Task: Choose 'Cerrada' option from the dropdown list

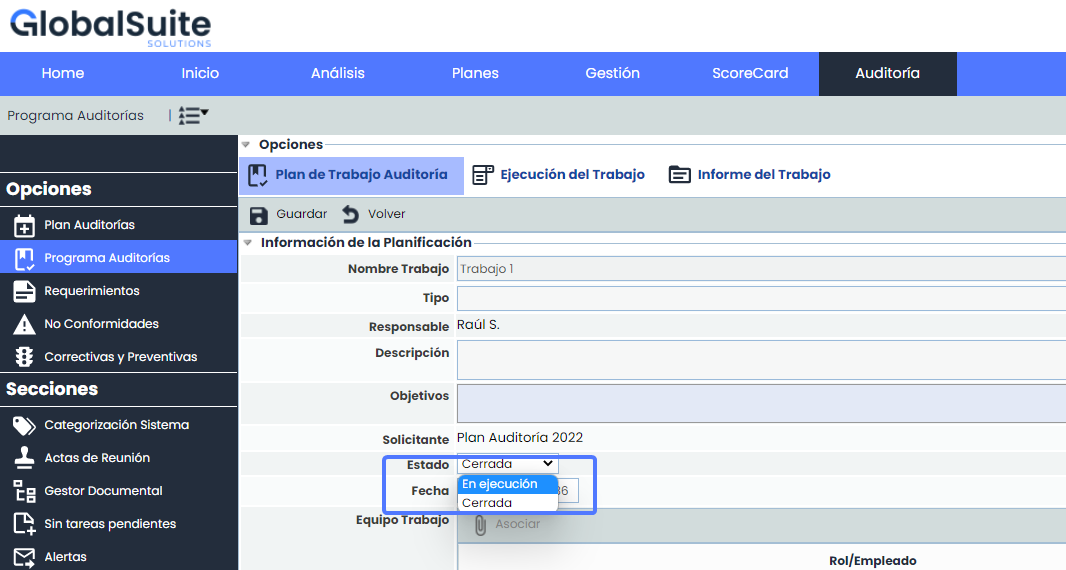Action: point(488,503)
